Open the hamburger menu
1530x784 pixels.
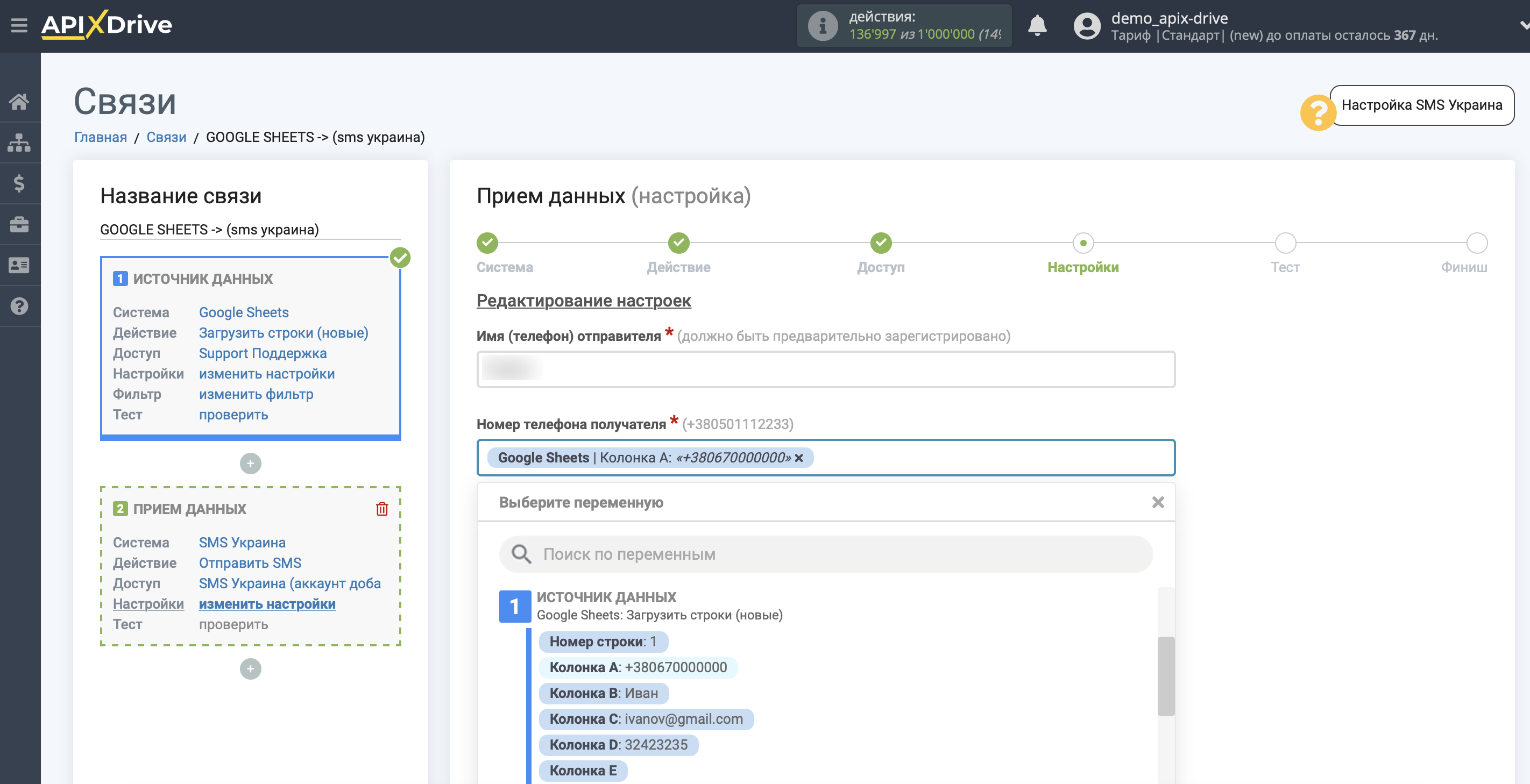tap(19, 25)
